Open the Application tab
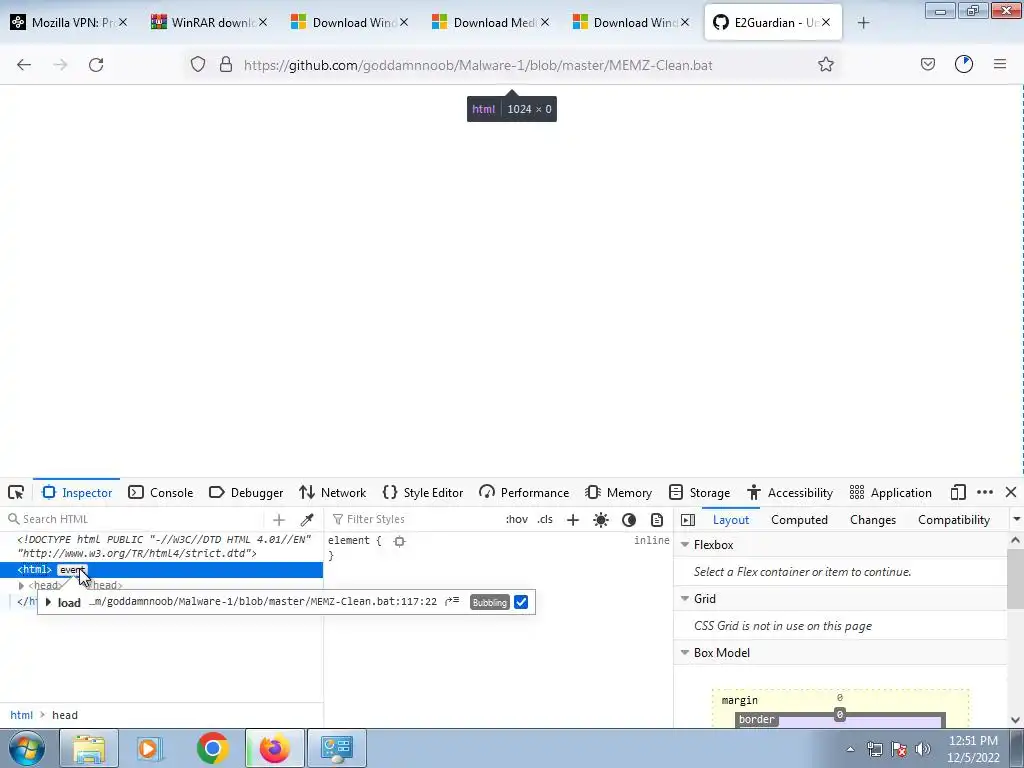The width and height of the screenshot is (1024, 768). [x=891, y=492]
